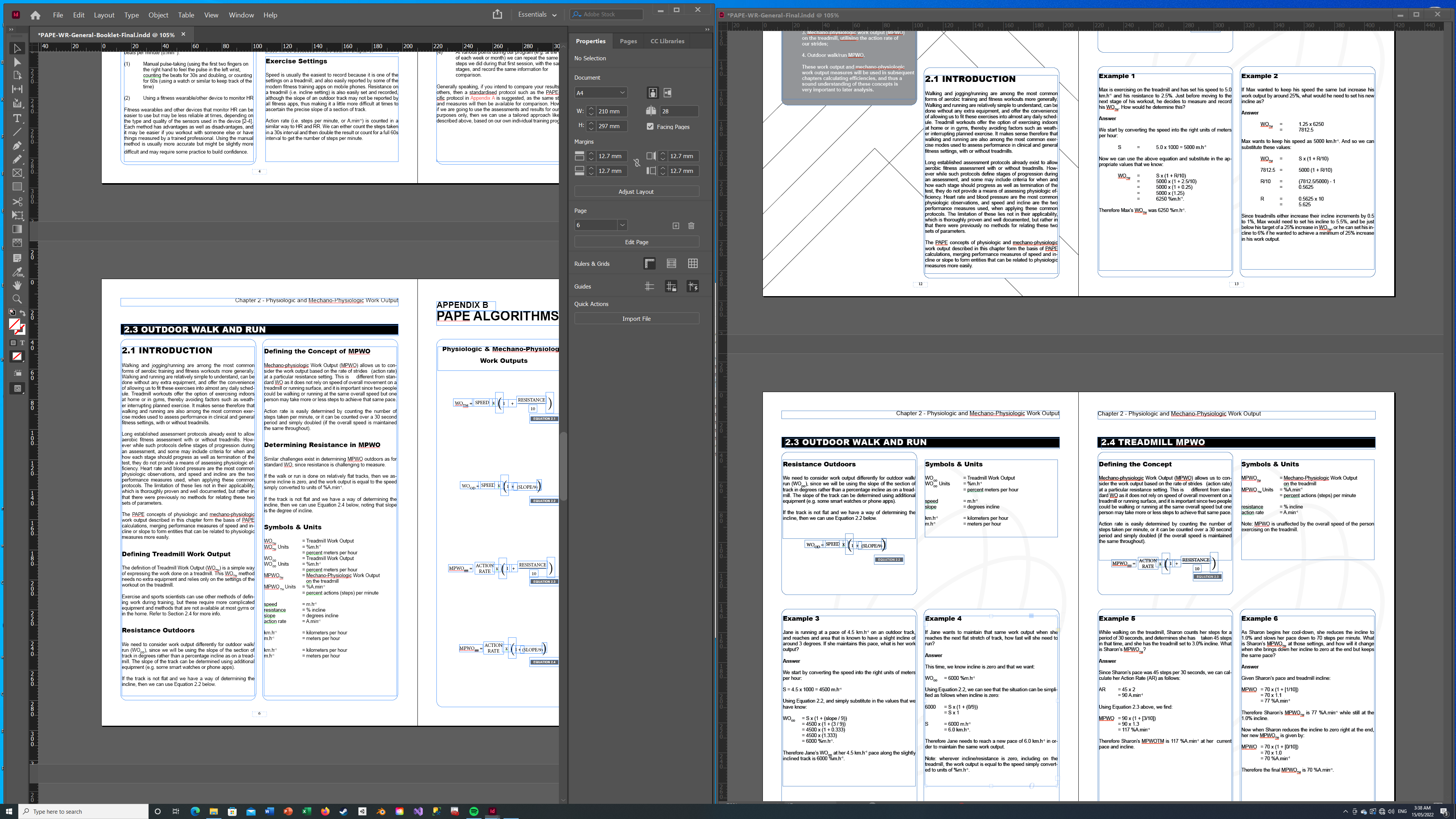Select the Gradient Feather tool
Image resolution: width=1456 pixels, height=819 pixels.
click(17, 243)
